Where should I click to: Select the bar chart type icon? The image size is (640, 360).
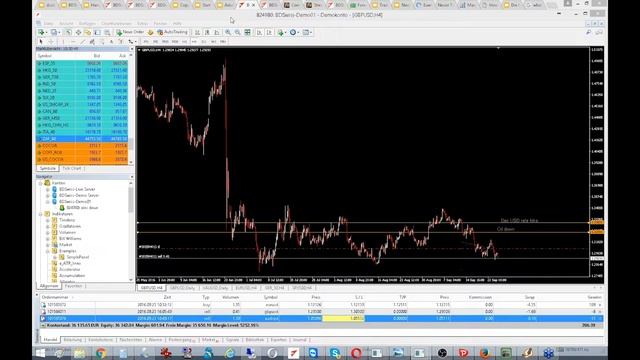(198, 32)
